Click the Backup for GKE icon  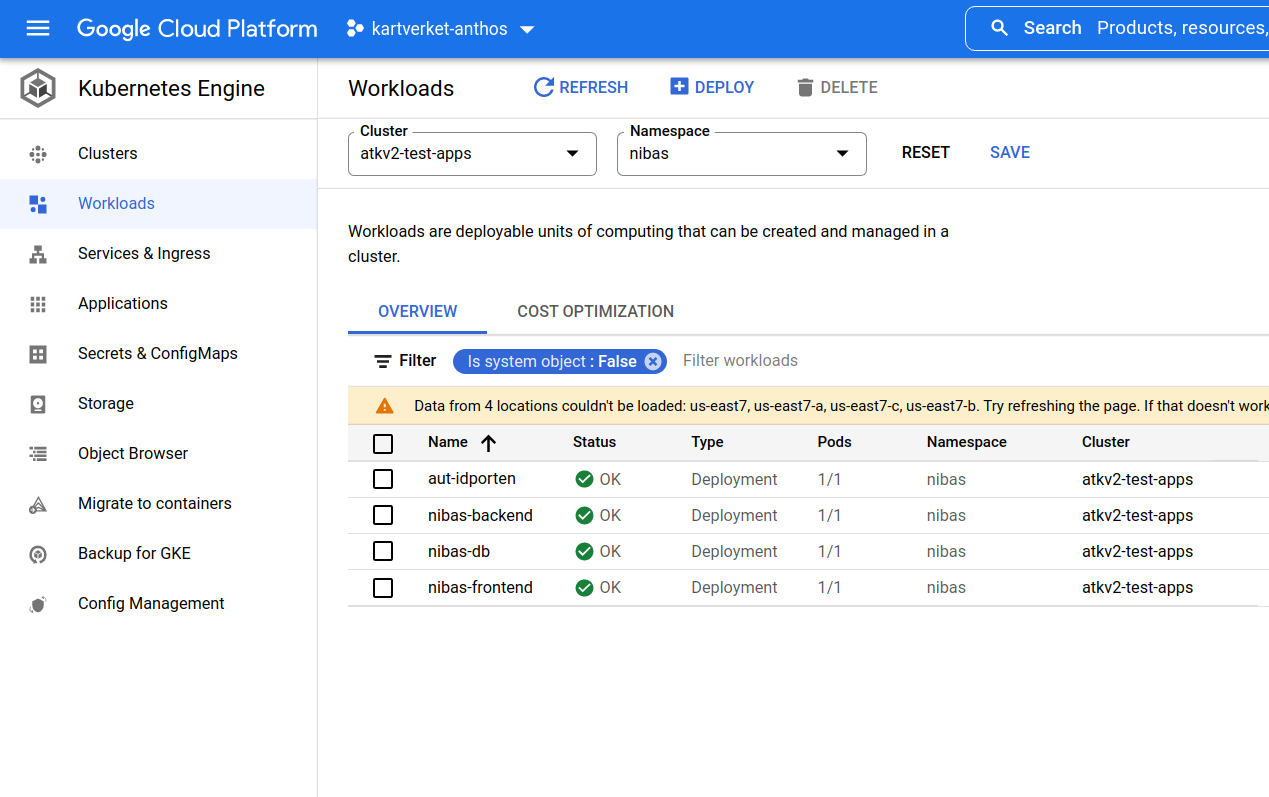pos(38,554)
